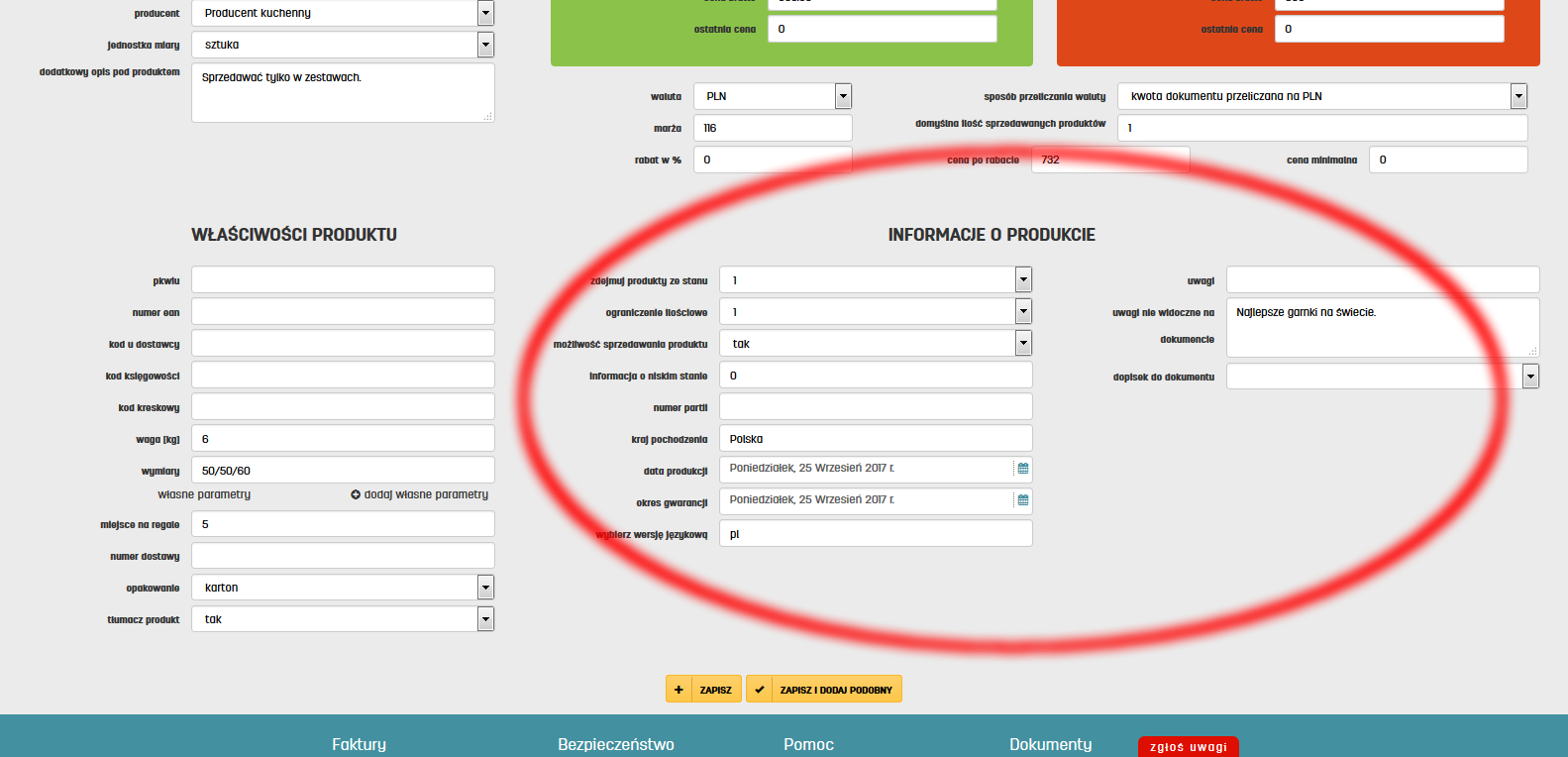Screen dimensions: 1568x757
Task: Open the Bezpieczeństwo footer section
Action: click(616, 744)
